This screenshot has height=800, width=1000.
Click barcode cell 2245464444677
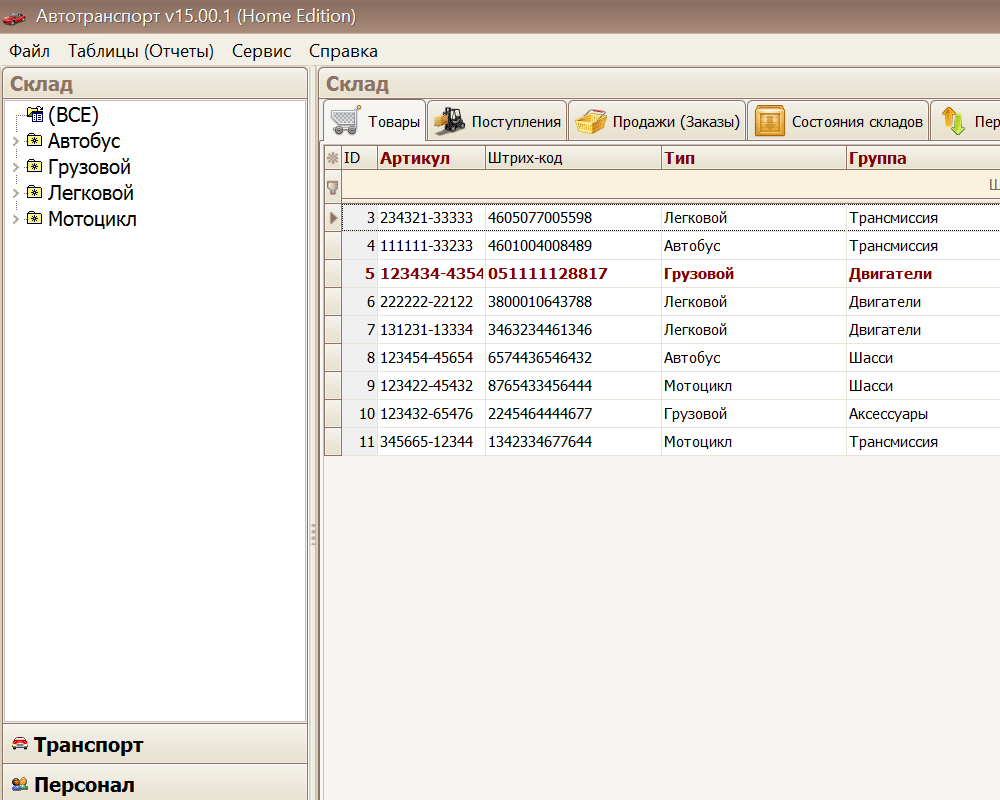tap(573, 414)
